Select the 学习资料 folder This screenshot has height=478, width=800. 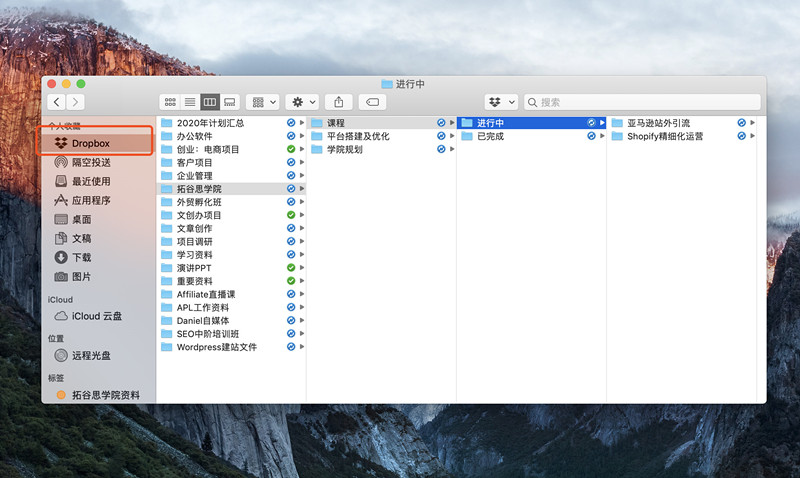click(x=231, y=255)
